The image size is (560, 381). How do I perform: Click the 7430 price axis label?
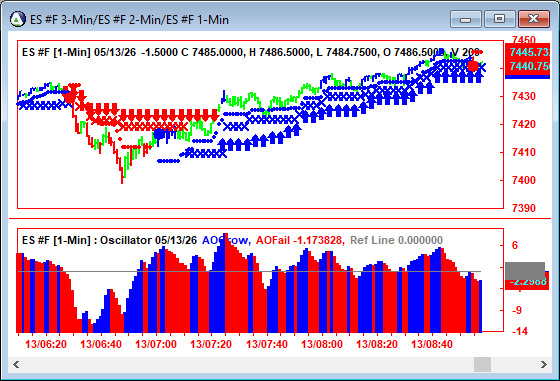(x=524, y=96)
